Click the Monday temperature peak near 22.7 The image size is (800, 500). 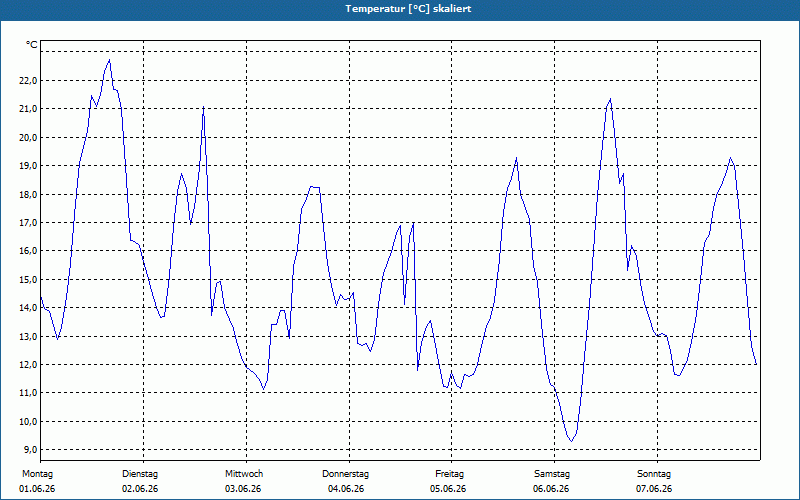click(109, 60)
